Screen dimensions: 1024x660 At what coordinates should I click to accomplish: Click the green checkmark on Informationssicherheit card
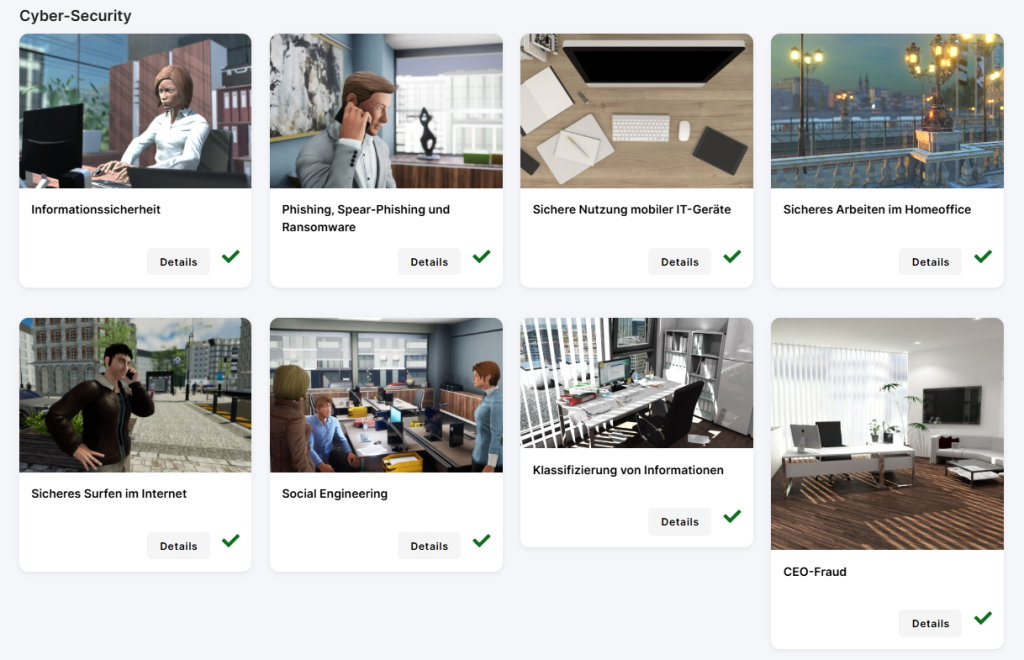231,257
